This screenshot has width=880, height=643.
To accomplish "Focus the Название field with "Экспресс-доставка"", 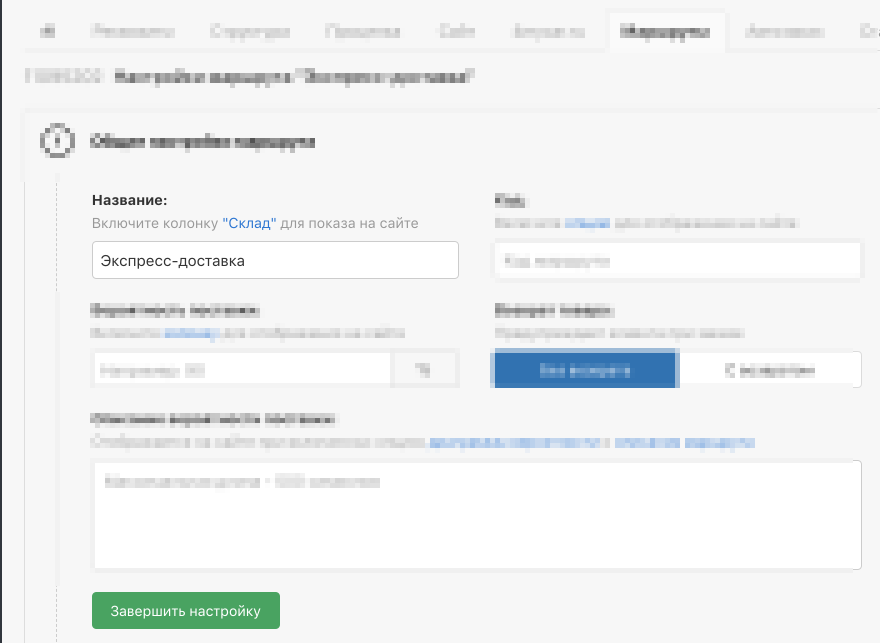I will pyautogui.click(x=274, y=260).
